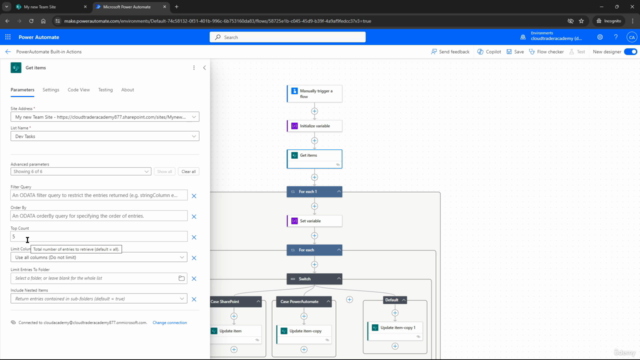Remove the Order By parameter

(194, 217)
